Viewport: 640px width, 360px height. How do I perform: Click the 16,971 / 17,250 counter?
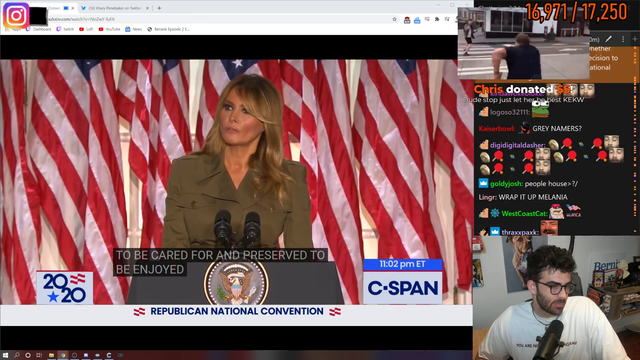576,11
